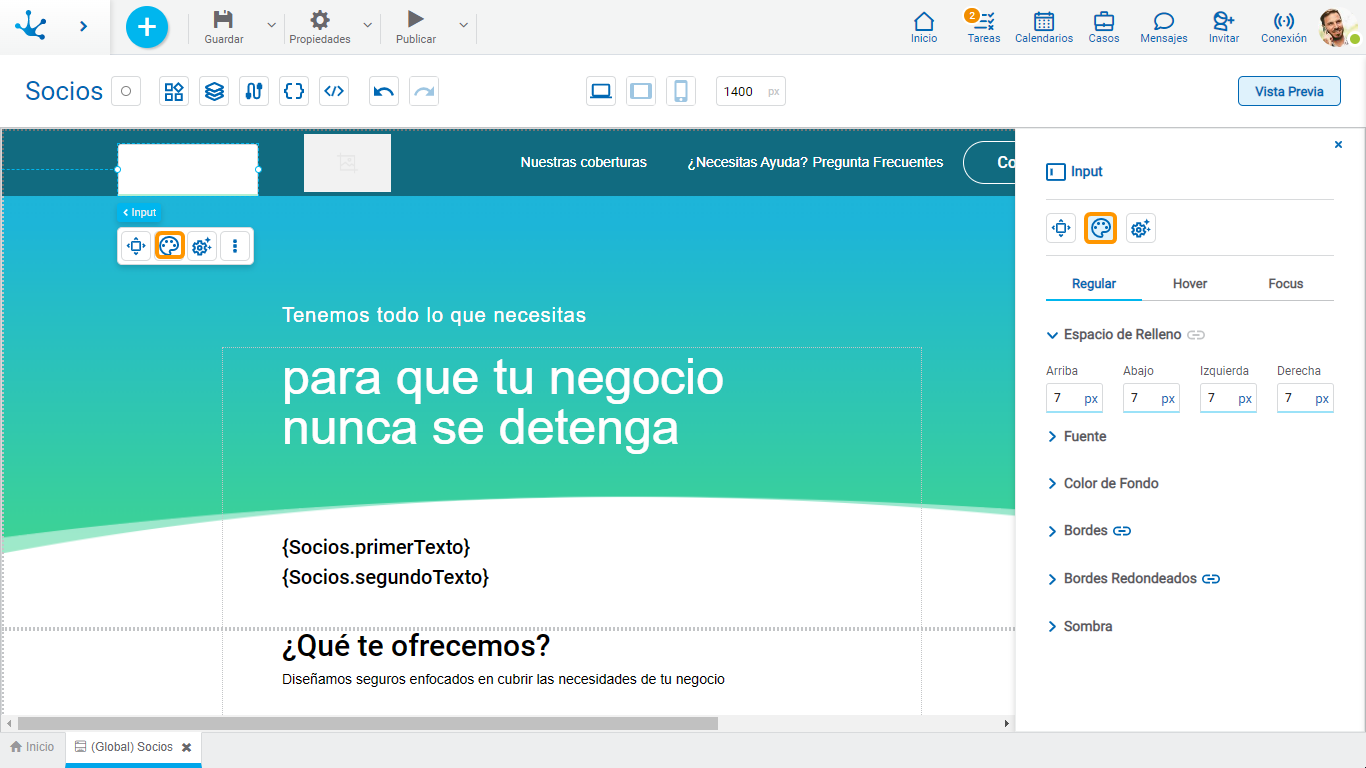The height and width of the screenshot is (768, 1366).
Task: Switch to laptop desktop view
Action: click(601, 91)
